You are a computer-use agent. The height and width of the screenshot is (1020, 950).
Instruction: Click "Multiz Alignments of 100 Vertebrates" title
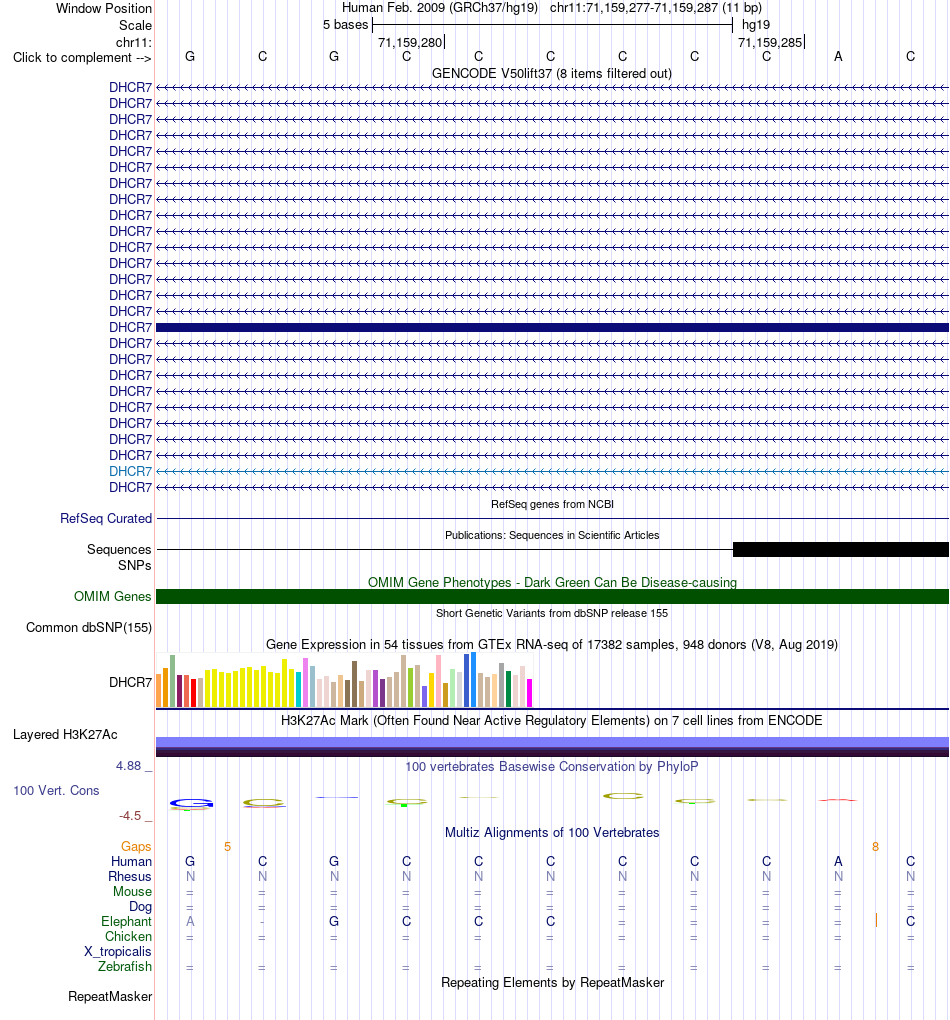pyautogui.click(x=552, y=833)
